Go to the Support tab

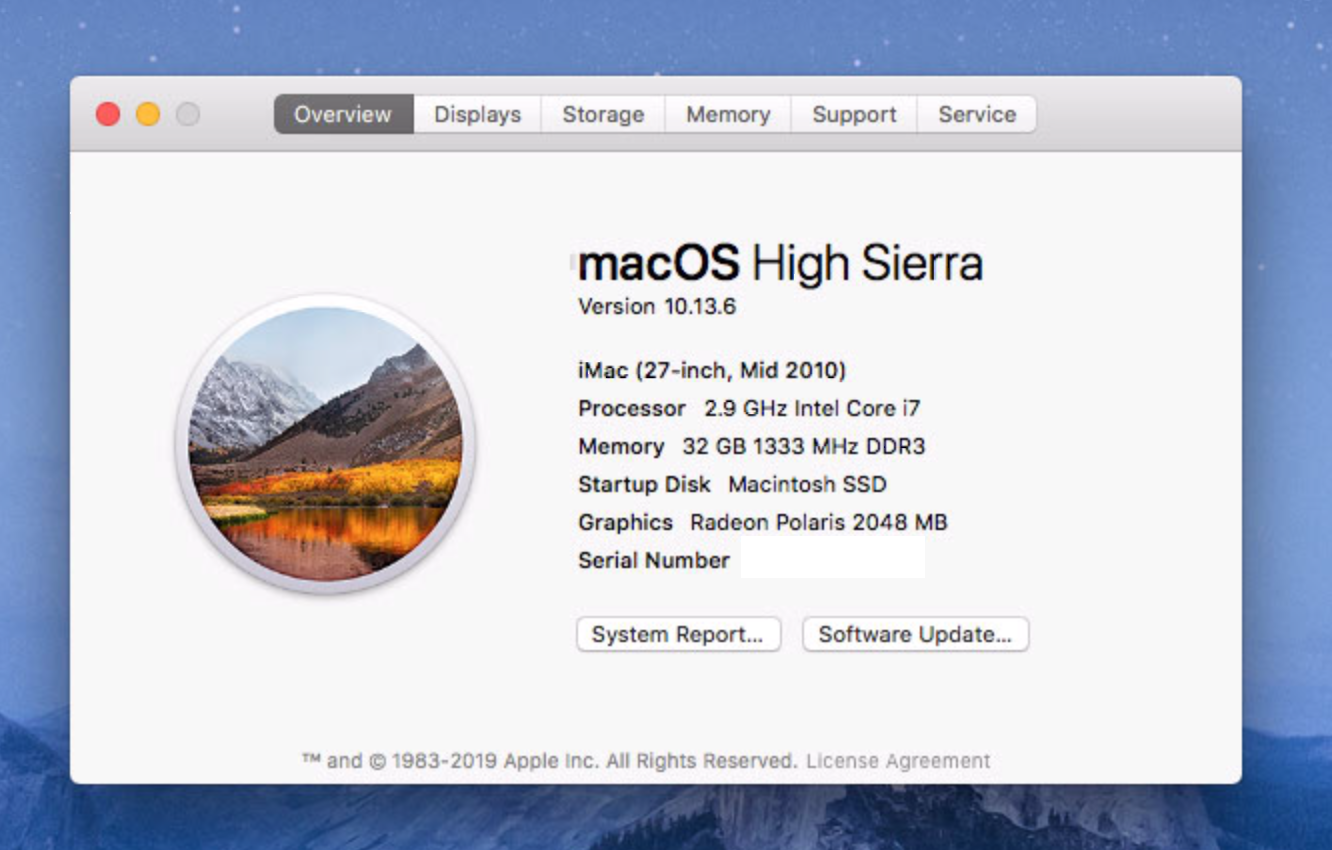[854, 114]
